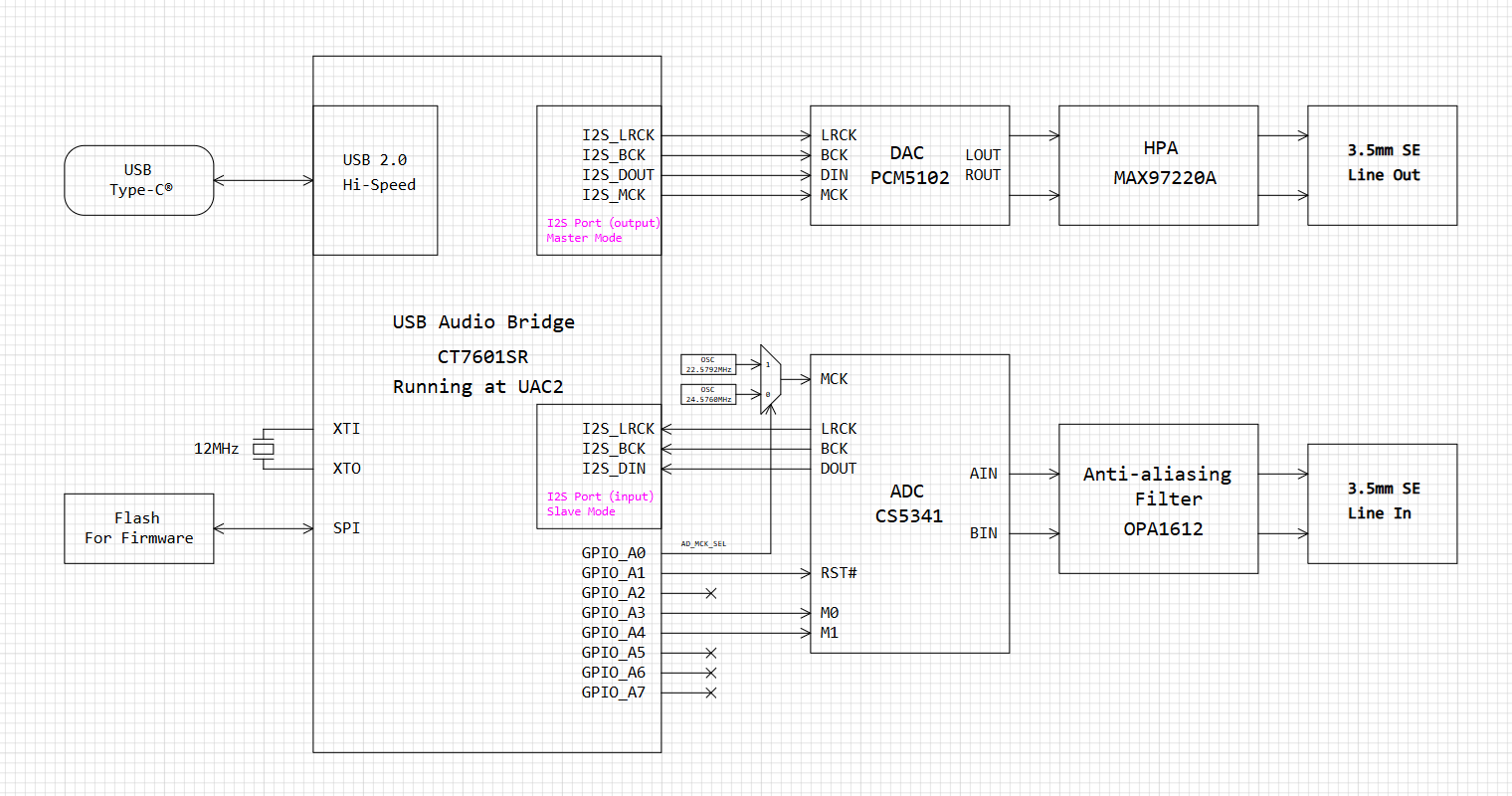Viewport: 1512px width, 796px height.
Task: Select the no-connect X on GPIO_A7
Action: coord(710,693)
